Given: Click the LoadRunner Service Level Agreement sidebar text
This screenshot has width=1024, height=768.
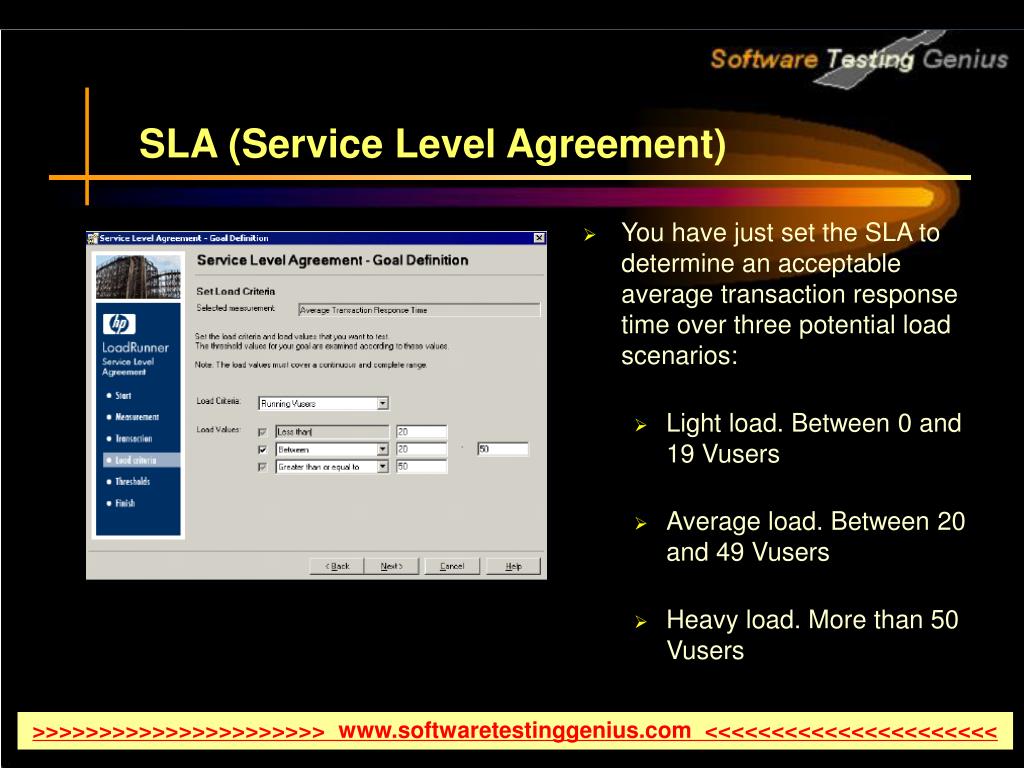Looking at the screenshot, I should click(x=135, y=358).
